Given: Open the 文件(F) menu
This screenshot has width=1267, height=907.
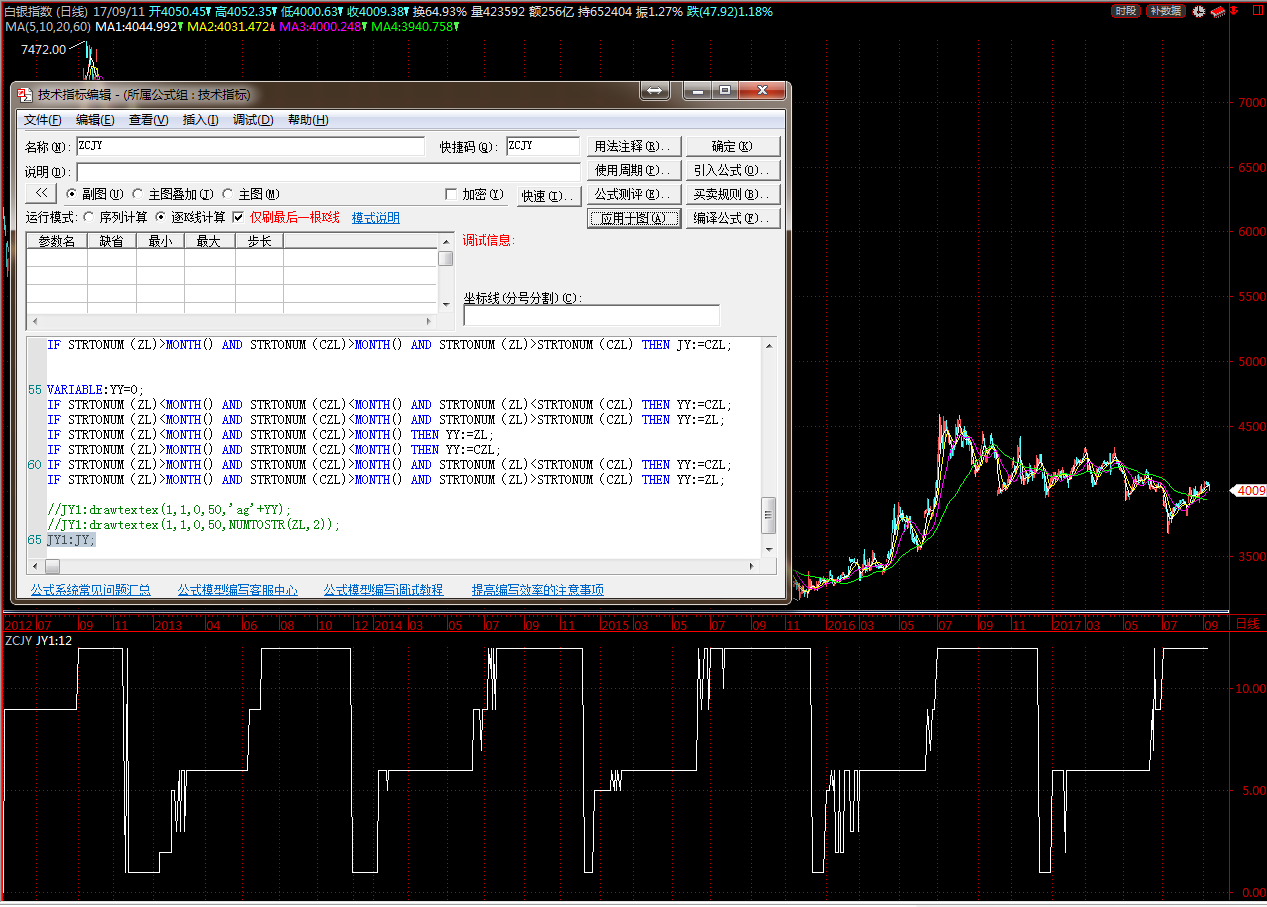Looking at the screenshot, I should (42, 120).
